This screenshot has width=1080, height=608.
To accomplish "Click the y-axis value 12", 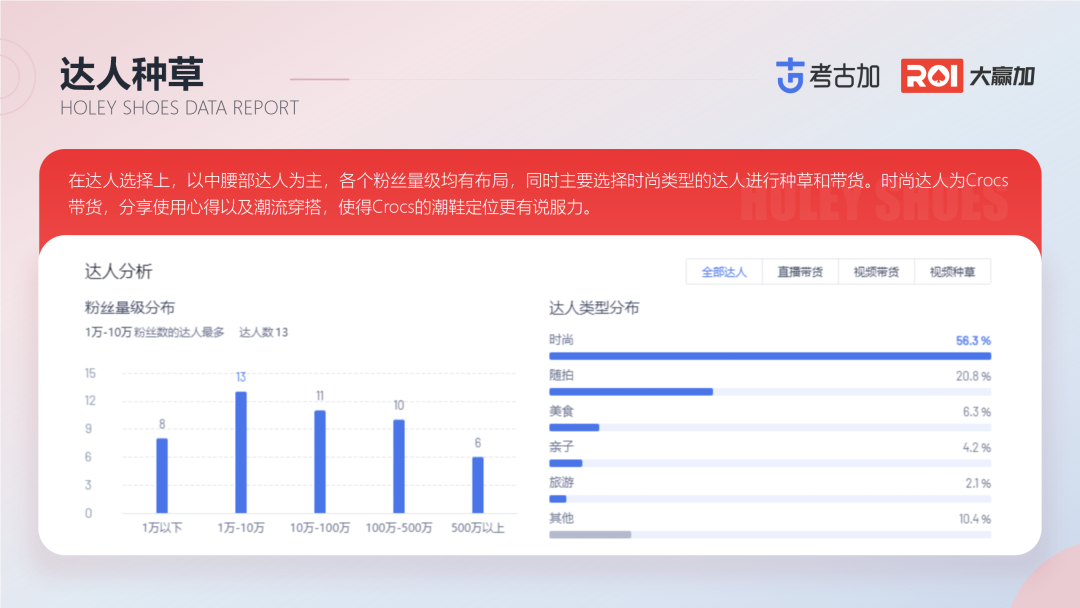I will click(90, 401).
